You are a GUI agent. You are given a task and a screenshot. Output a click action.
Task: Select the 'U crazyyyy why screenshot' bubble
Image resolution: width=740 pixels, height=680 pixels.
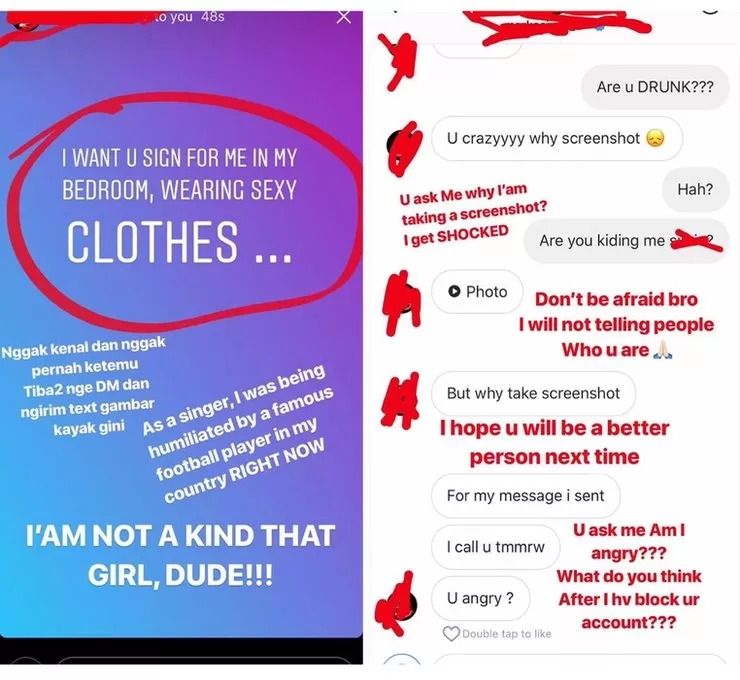[x=557, y=138]
